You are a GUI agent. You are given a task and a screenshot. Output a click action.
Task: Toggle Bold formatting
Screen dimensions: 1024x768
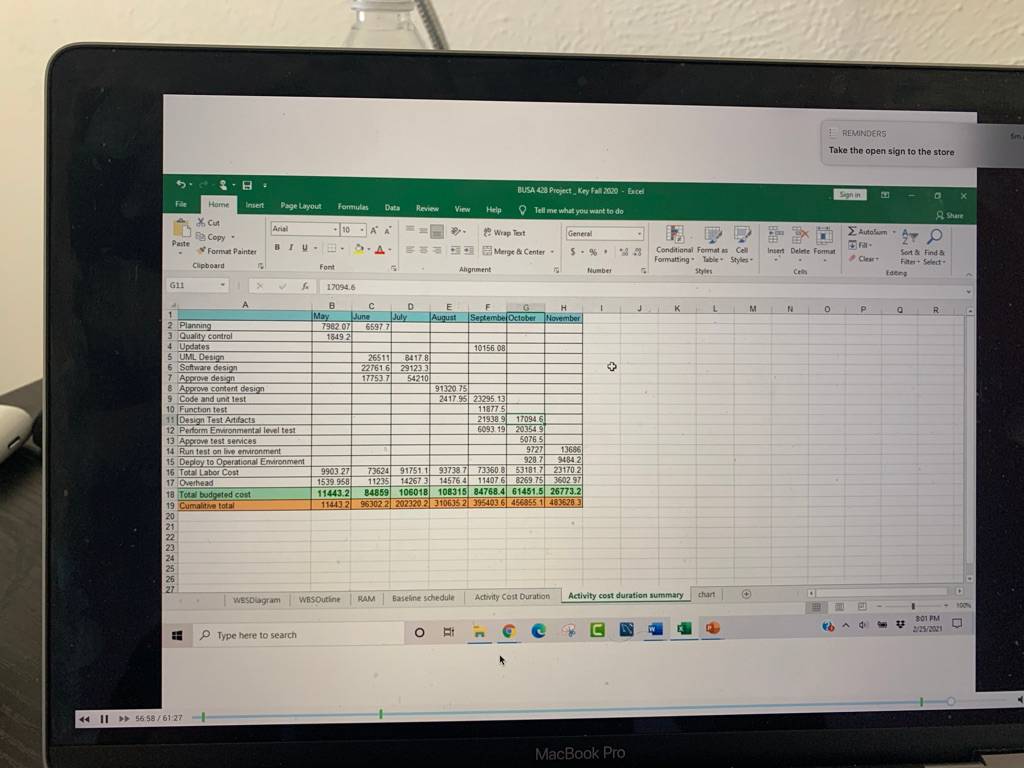277,248
